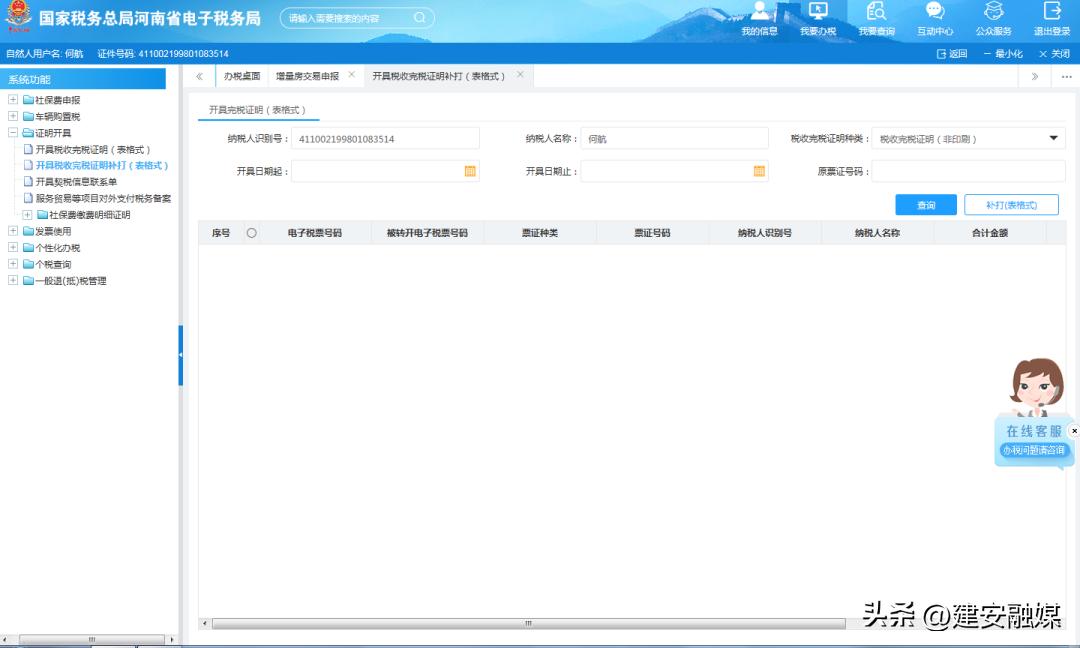This screenshot has height=648, width=1080.
Task: Open the 税收完税证明种类 dropdown
Action: tap(1053, 138)
